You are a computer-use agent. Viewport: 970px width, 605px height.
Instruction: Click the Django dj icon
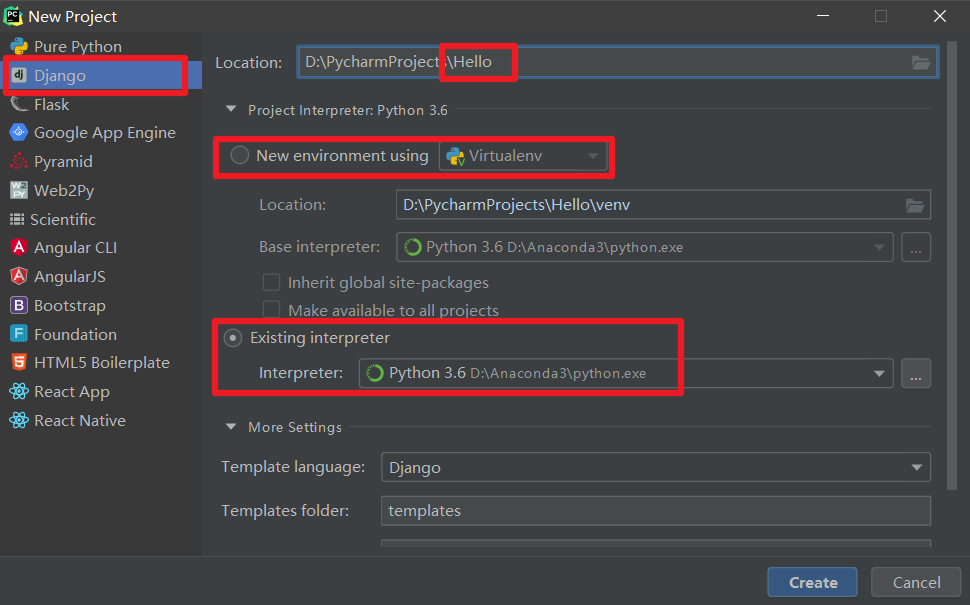[x=19, y=75]
